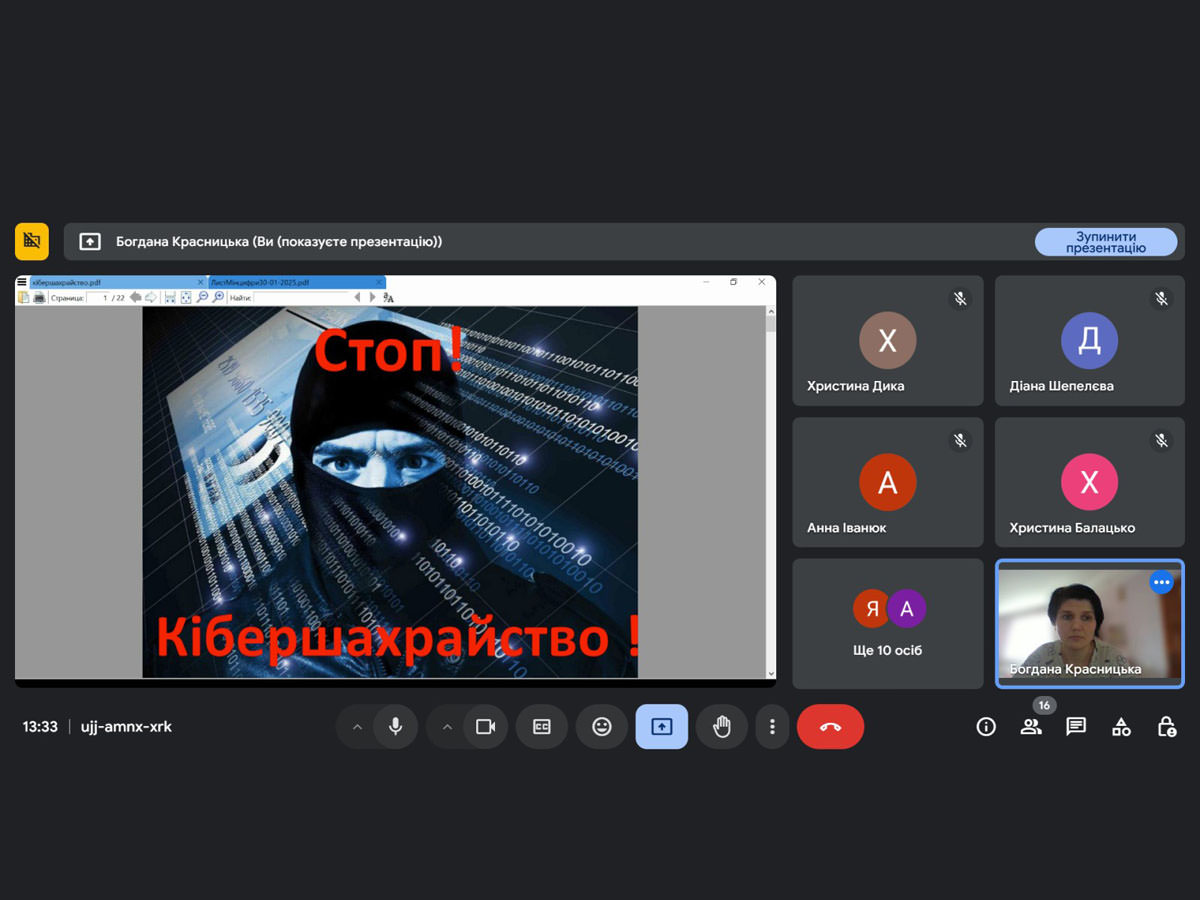Image resolution: width=1200 pixels, height=900 pixels.
Task: Click muted mic icon on Христина Балацько tile
Action: coord(1161,440)
